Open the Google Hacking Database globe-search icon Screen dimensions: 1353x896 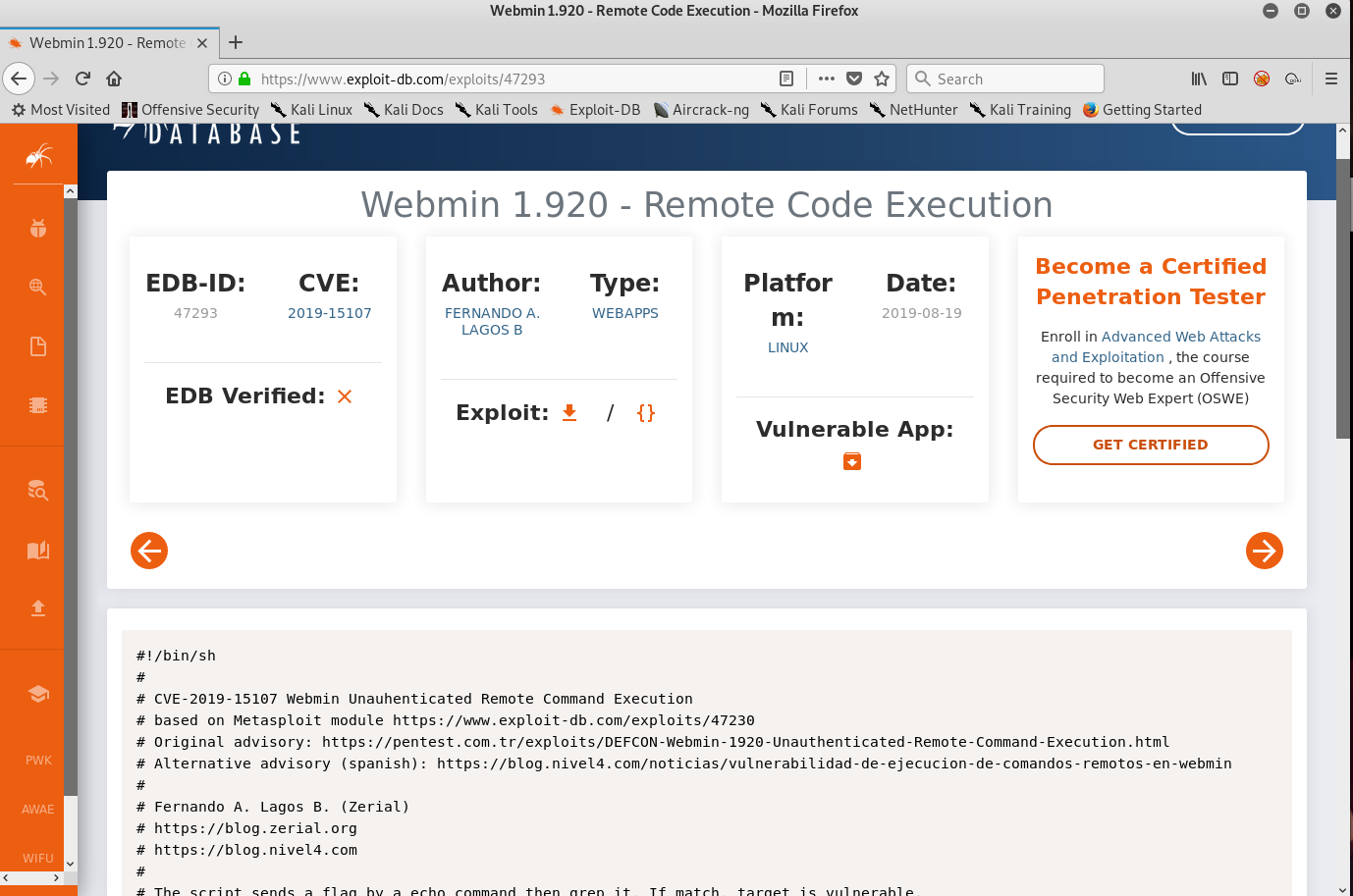[38, 287]
